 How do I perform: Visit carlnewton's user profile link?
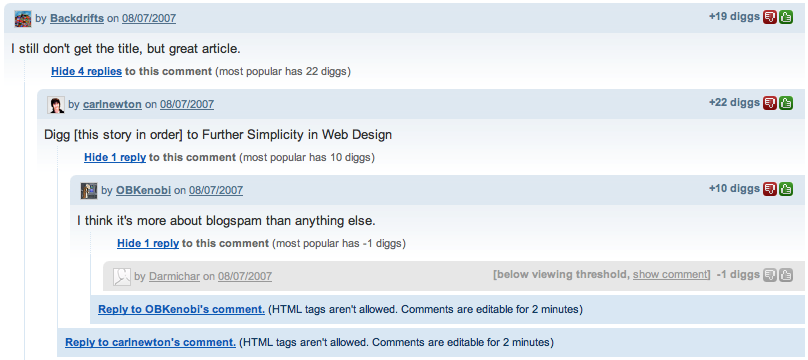112,105
